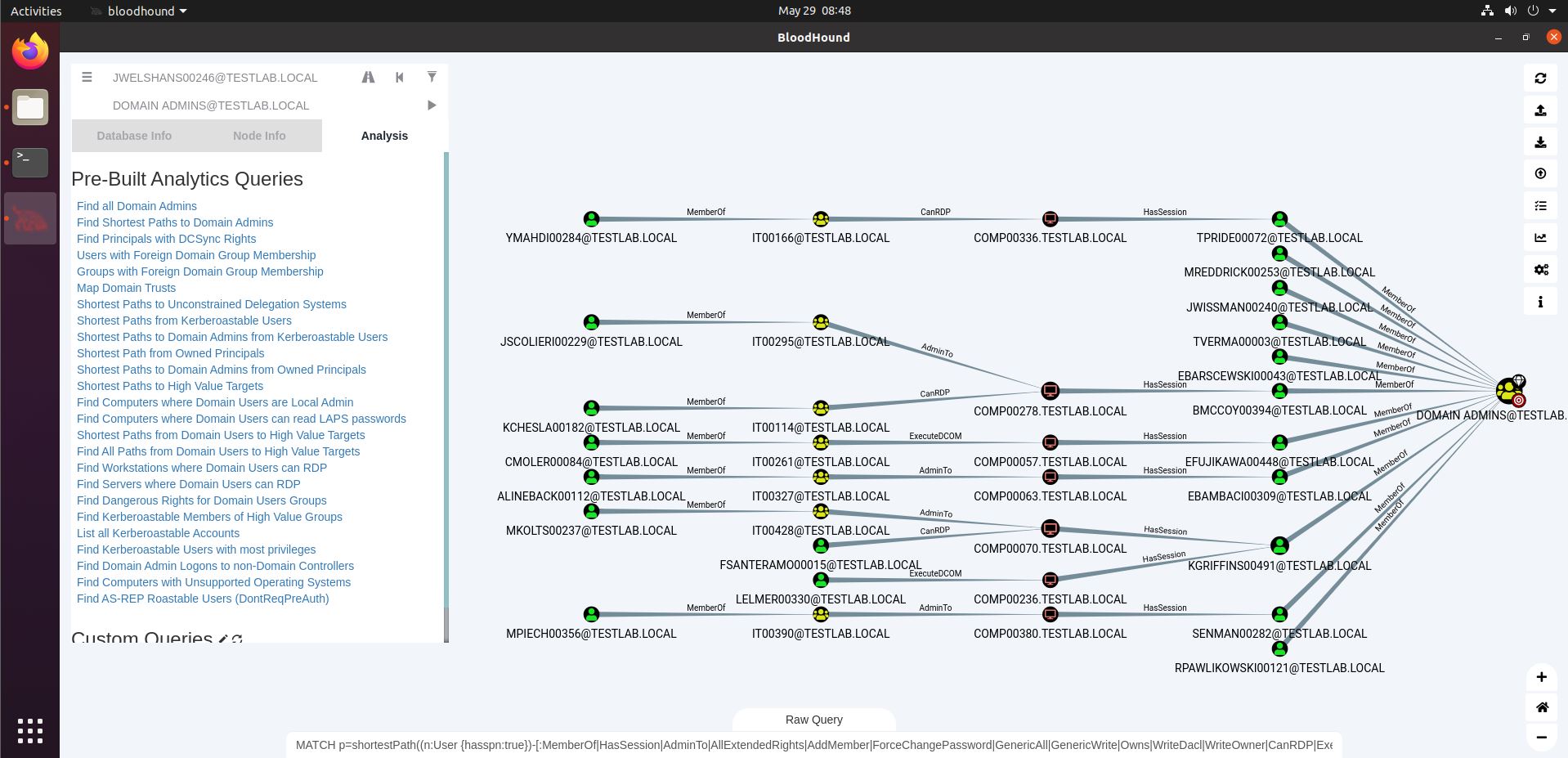
Task: Toggle the Raw Query bar
Action: (813, 720)
